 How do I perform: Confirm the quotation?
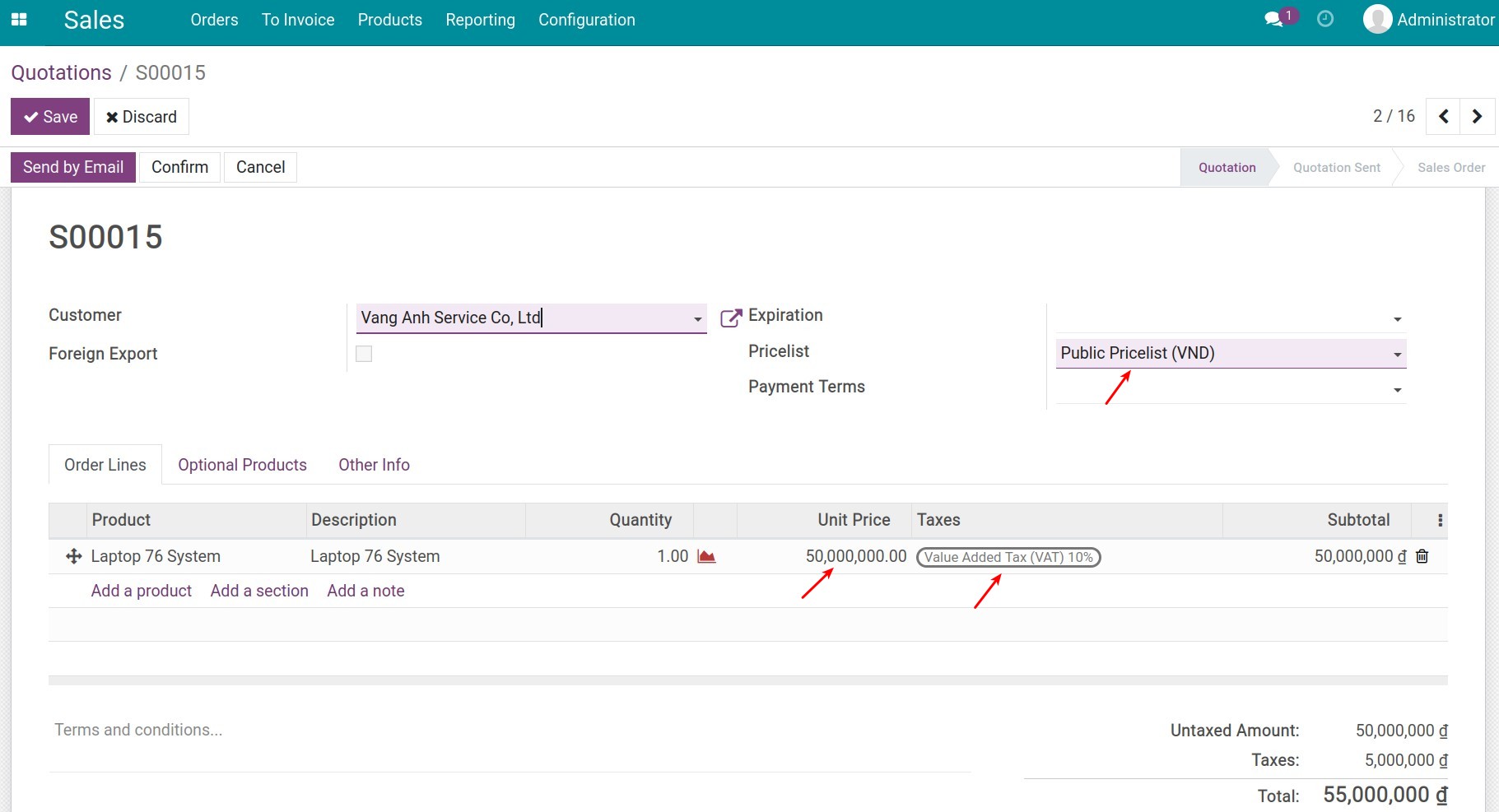pos(179,167)
